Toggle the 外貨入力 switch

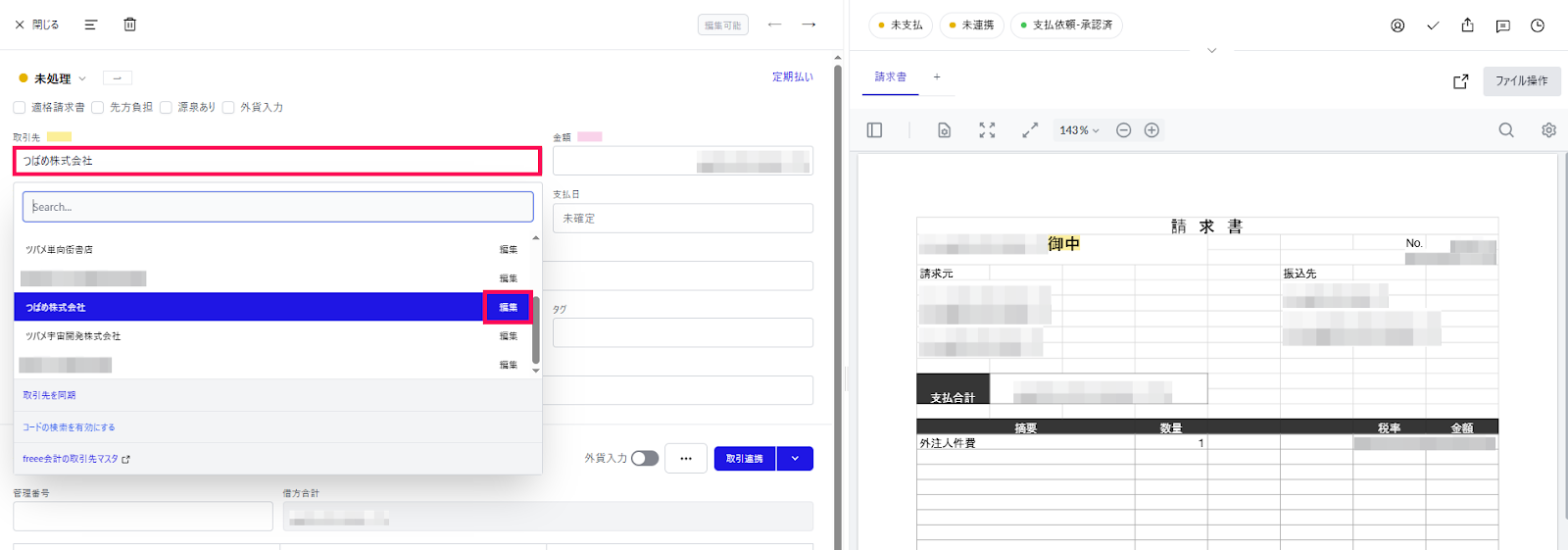pos(645,458)
